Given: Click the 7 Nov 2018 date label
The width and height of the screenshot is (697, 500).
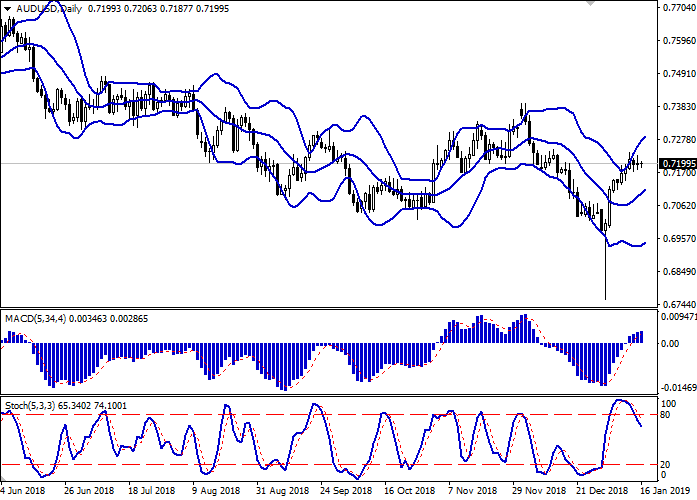Looking at the screenshot, I should click(x=473, y=491).
